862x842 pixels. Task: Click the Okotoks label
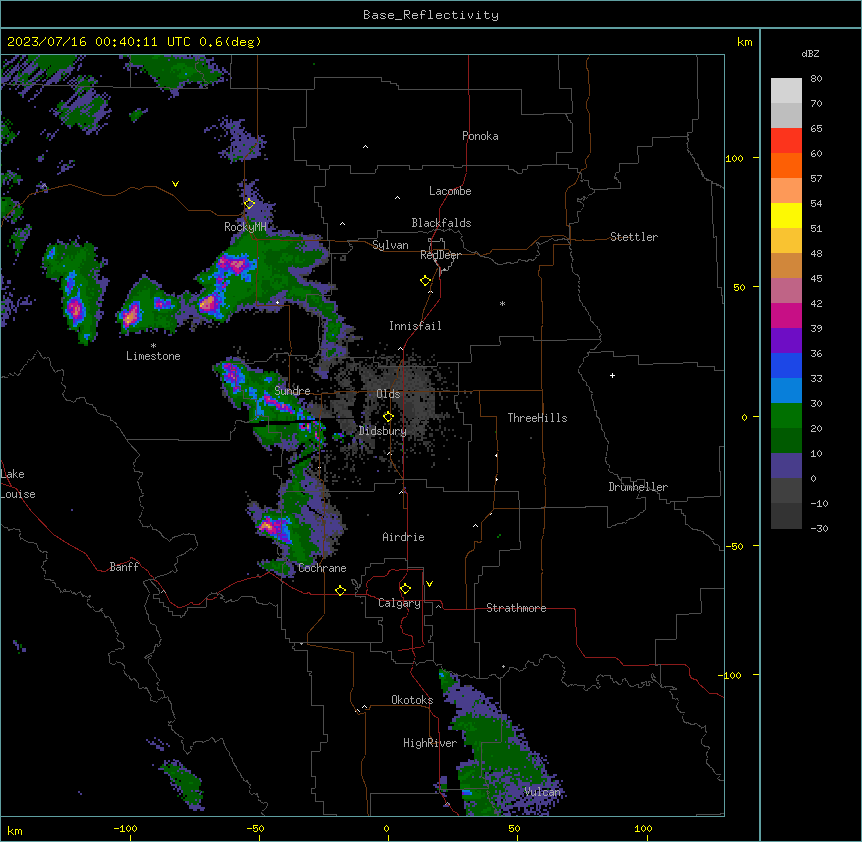click(x=412, y=700)
